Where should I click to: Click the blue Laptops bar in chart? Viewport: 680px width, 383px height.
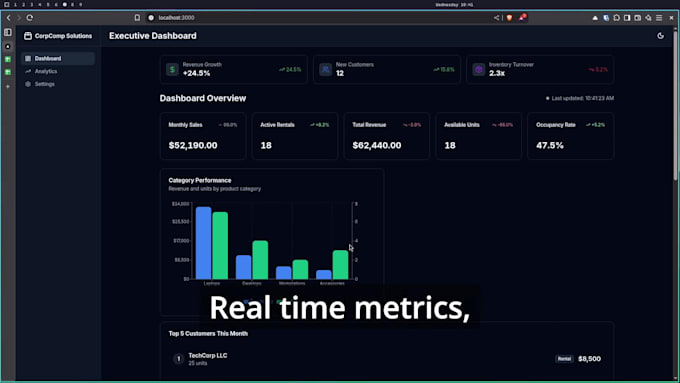[203, 243]
